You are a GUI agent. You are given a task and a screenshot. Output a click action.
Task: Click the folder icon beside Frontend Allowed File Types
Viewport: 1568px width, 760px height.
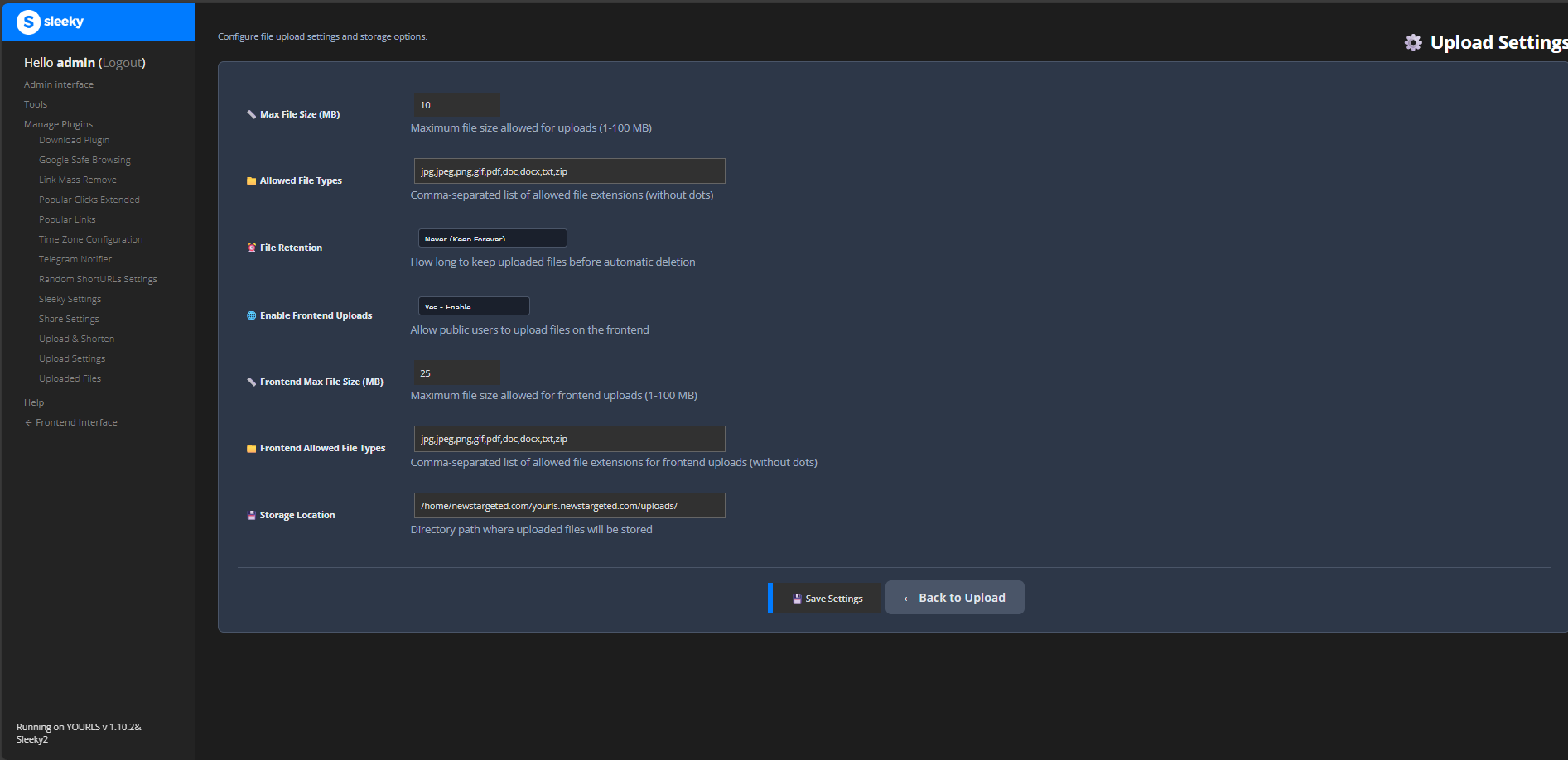click(251, 448)
